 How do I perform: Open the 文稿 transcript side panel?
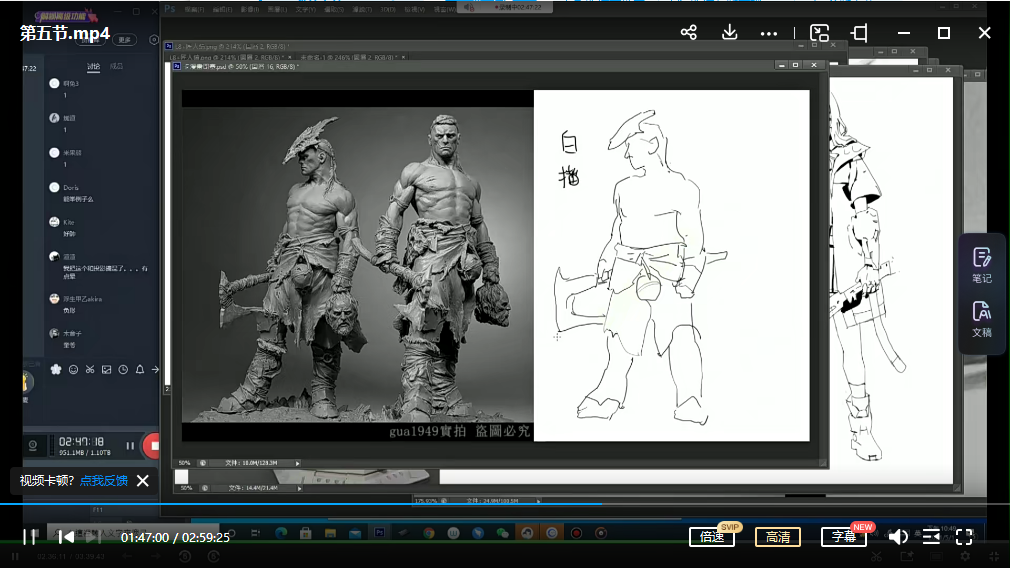click(x=982, y=319)
